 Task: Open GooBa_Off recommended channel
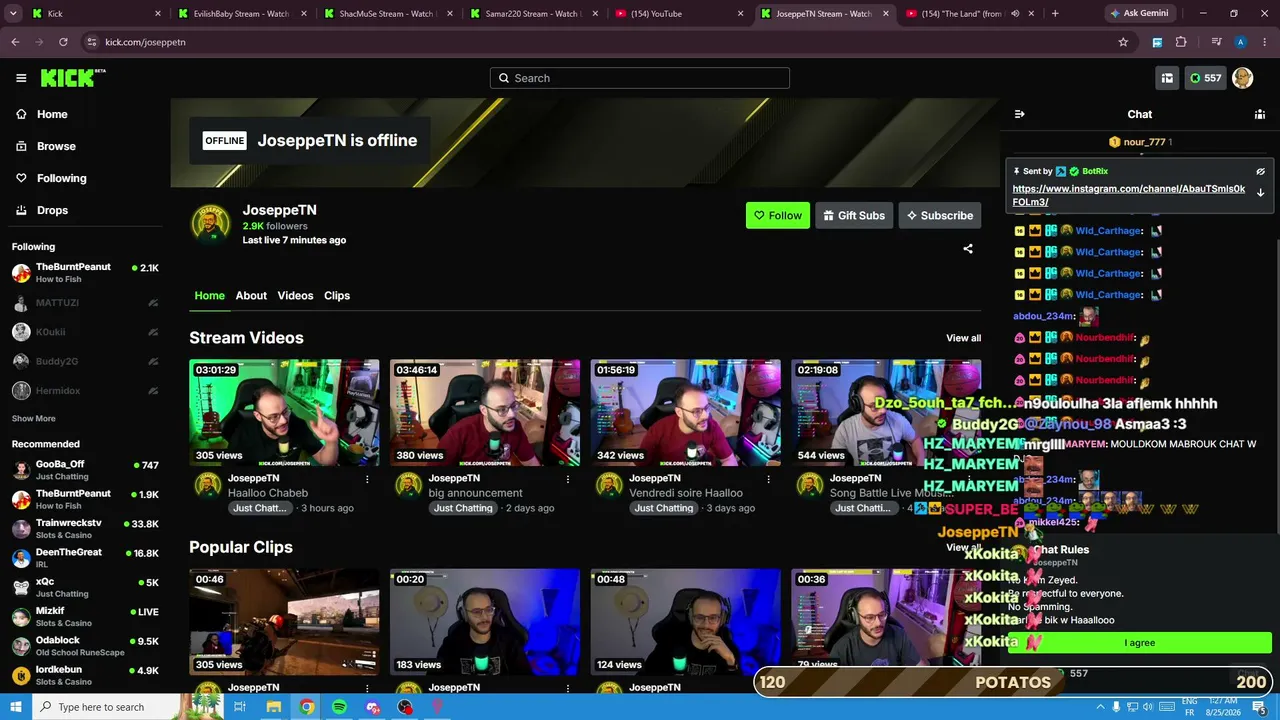[85, 470]
